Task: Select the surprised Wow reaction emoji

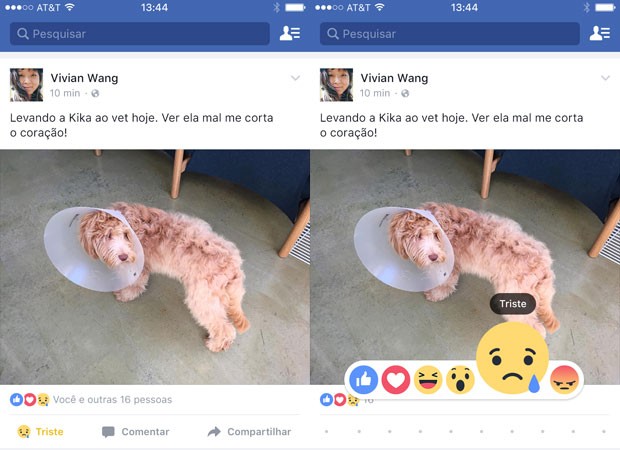Action: pyautogui.click(x=460, y=380)
